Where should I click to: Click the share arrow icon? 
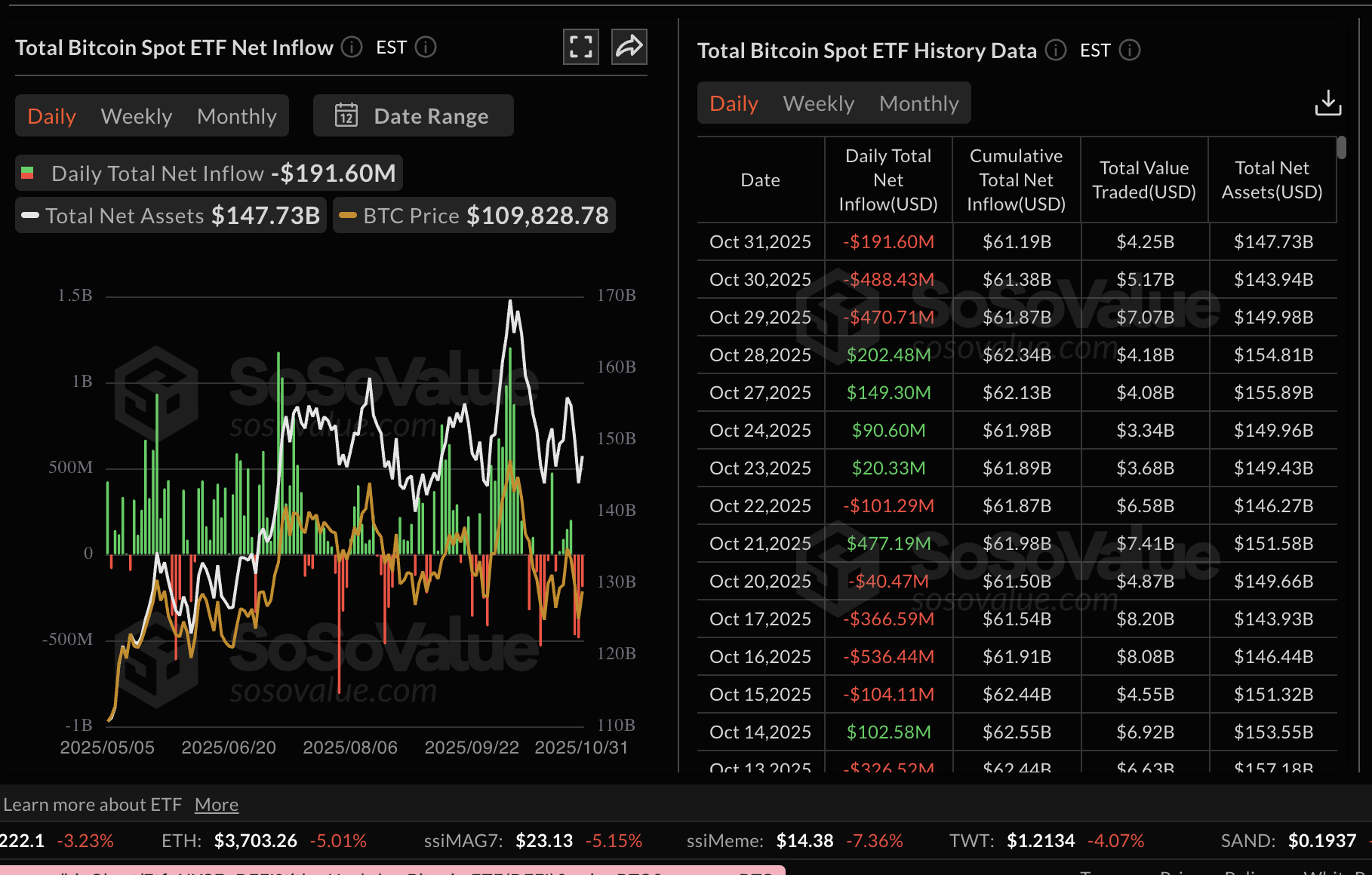(629, 47)
